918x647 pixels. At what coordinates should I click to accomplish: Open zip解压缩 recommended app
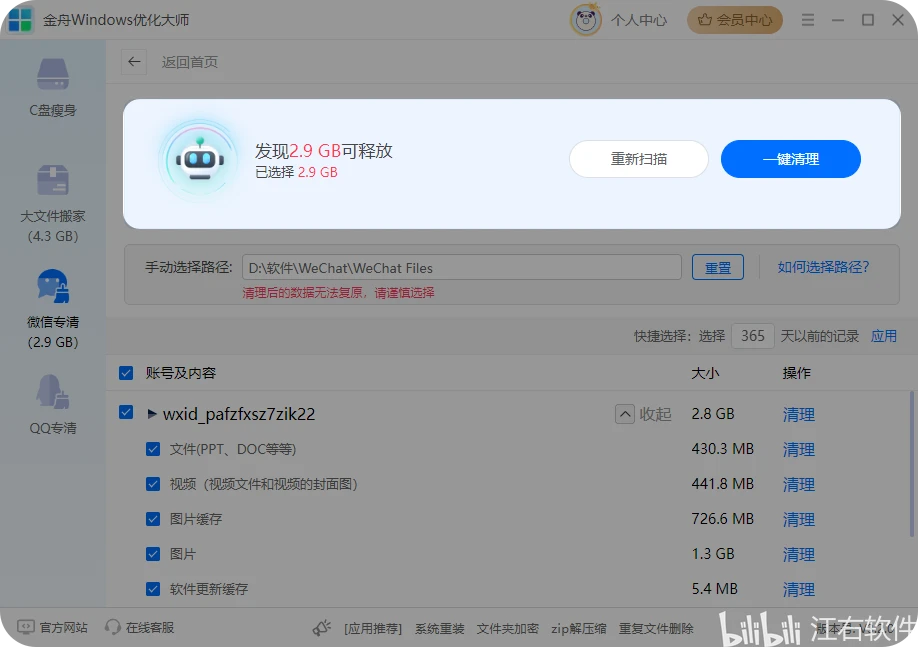(578, 628)
